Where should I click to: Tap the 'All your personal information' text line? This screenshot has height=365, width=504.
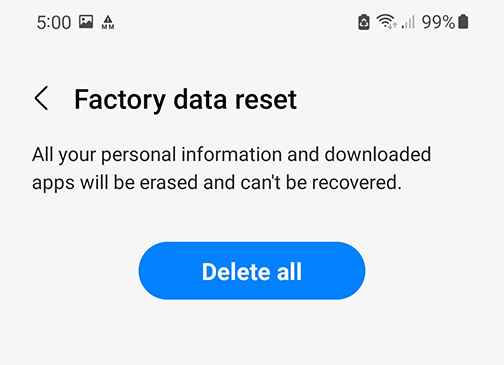(231, 155)
